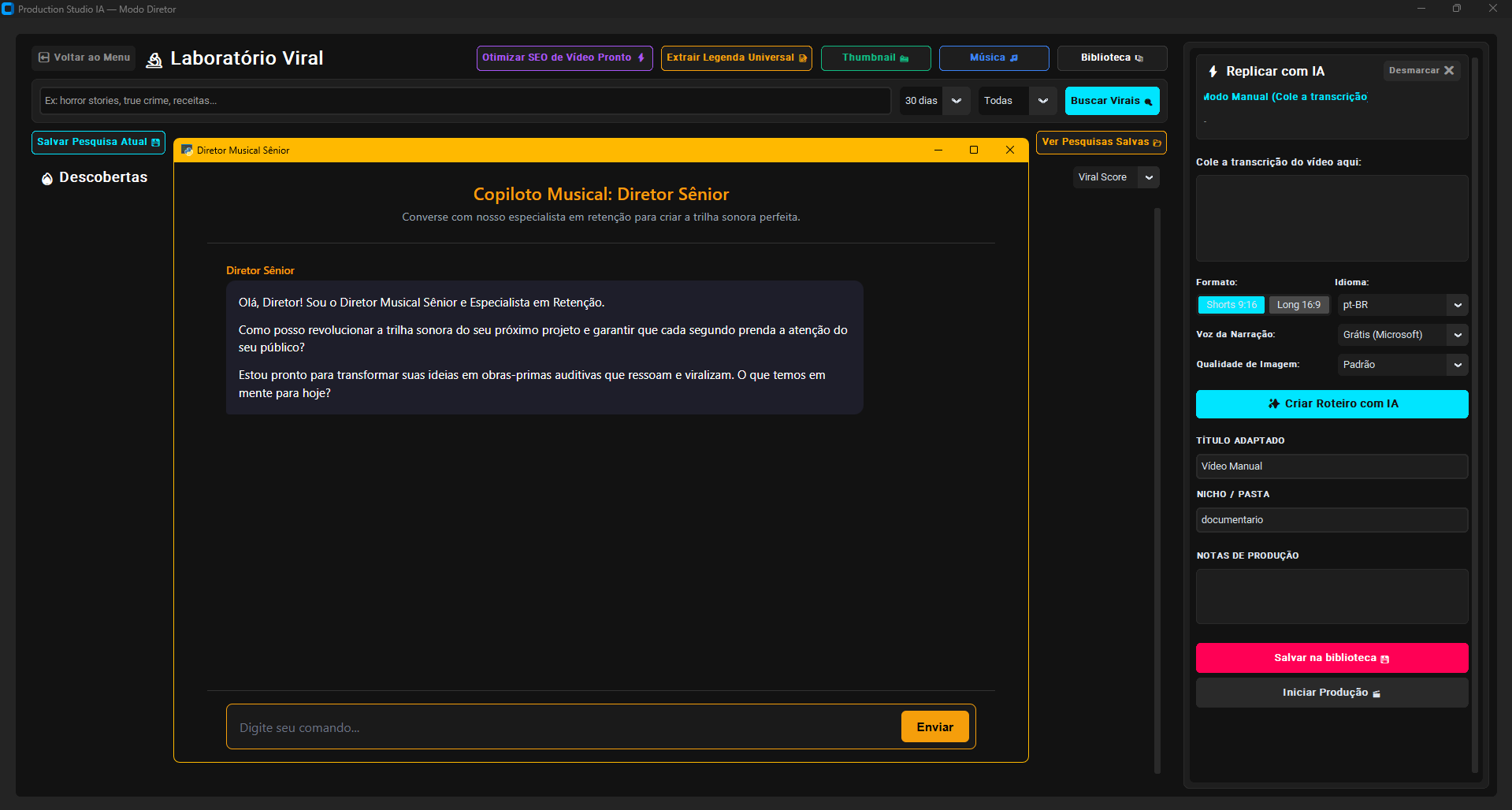Screen dimensions: 1512x810
Task: Click the X icon on Desmarcar
Action: point(1448,70)
